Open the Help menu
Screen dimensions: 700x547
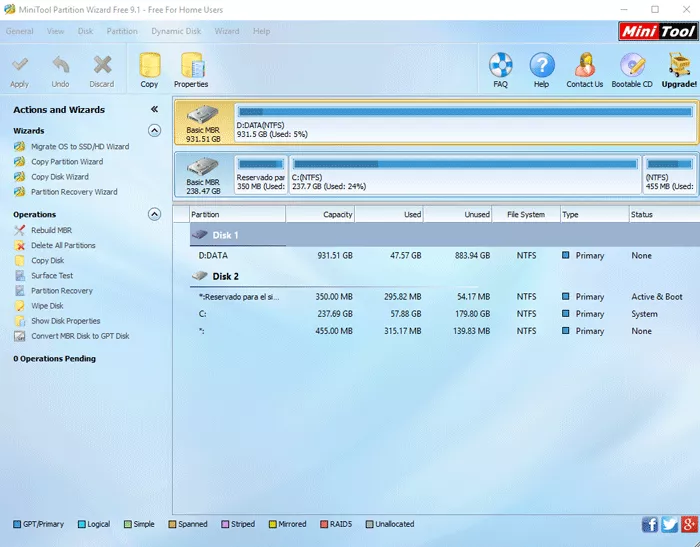[262, 31]
